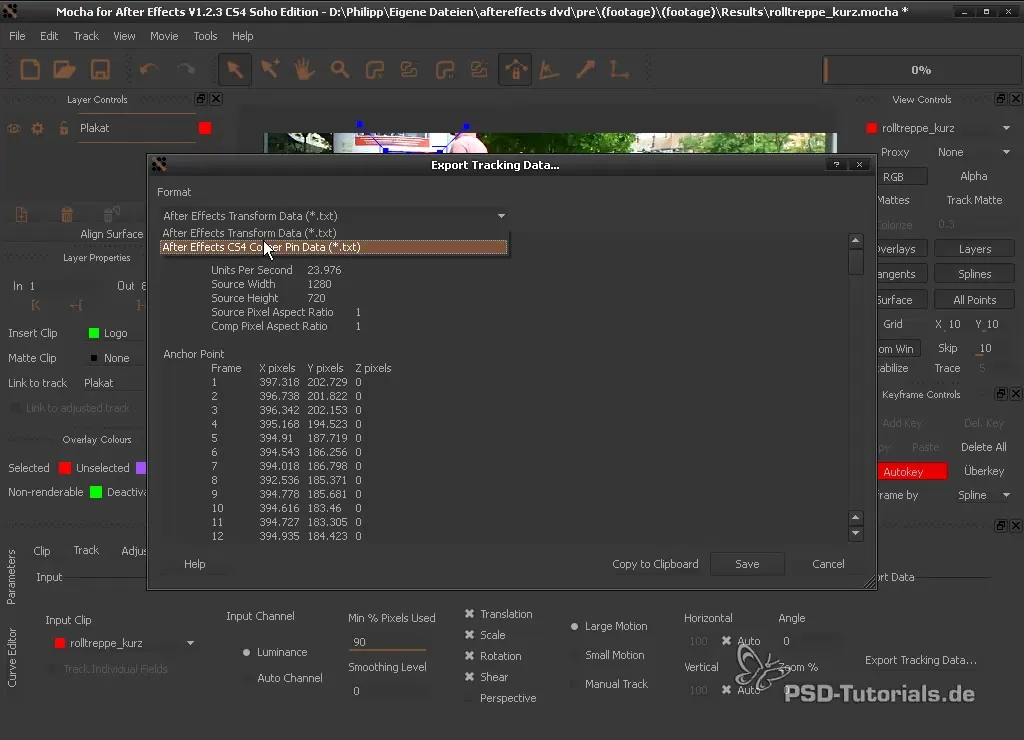Undo the last action in toolbar
This screenshot has height=740, width=1024.
(150, 69)
